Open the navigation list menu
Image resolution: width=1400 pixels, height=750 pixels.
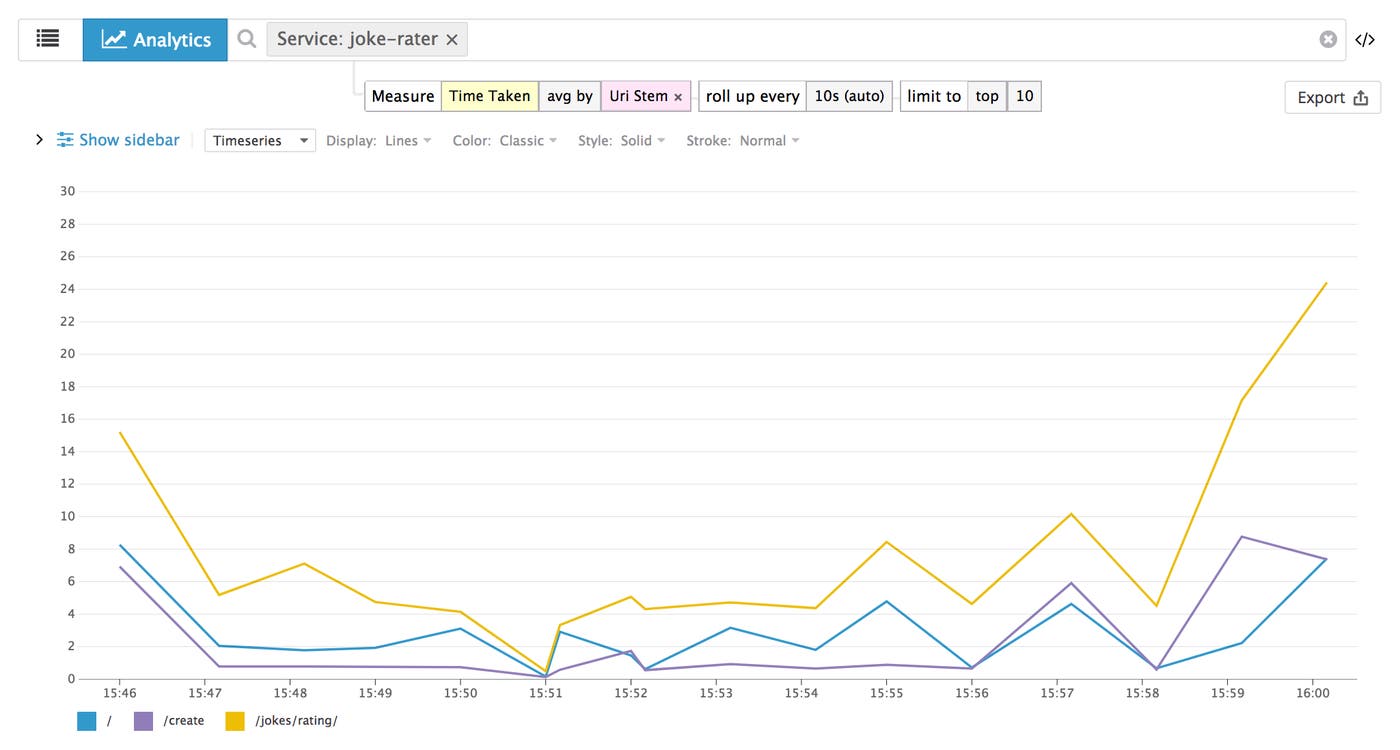pos(46,39)
